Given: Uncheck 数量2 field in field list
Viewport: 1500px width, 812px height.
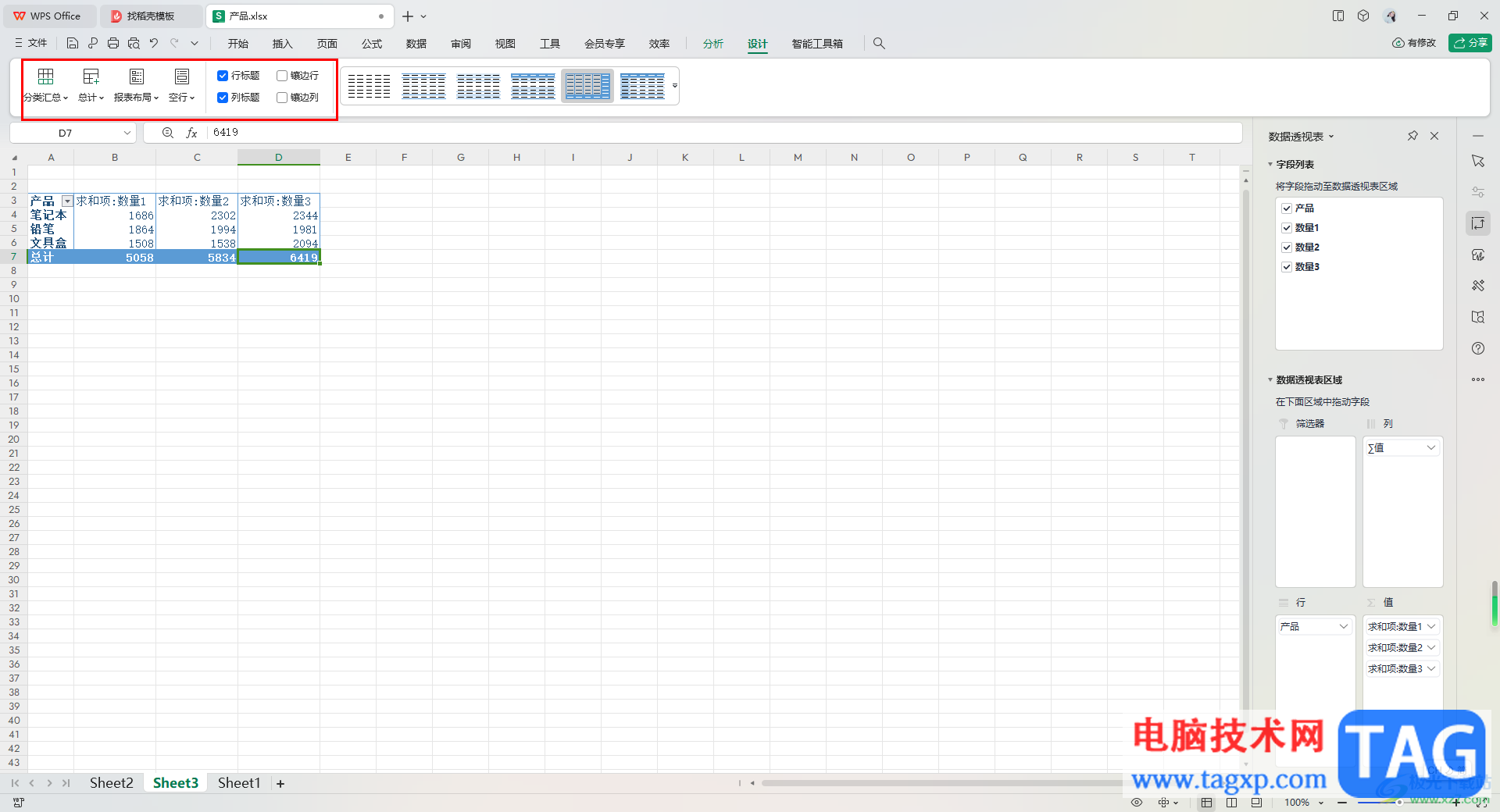Looking at the screenshot, I should click(x=1287, y=248).
